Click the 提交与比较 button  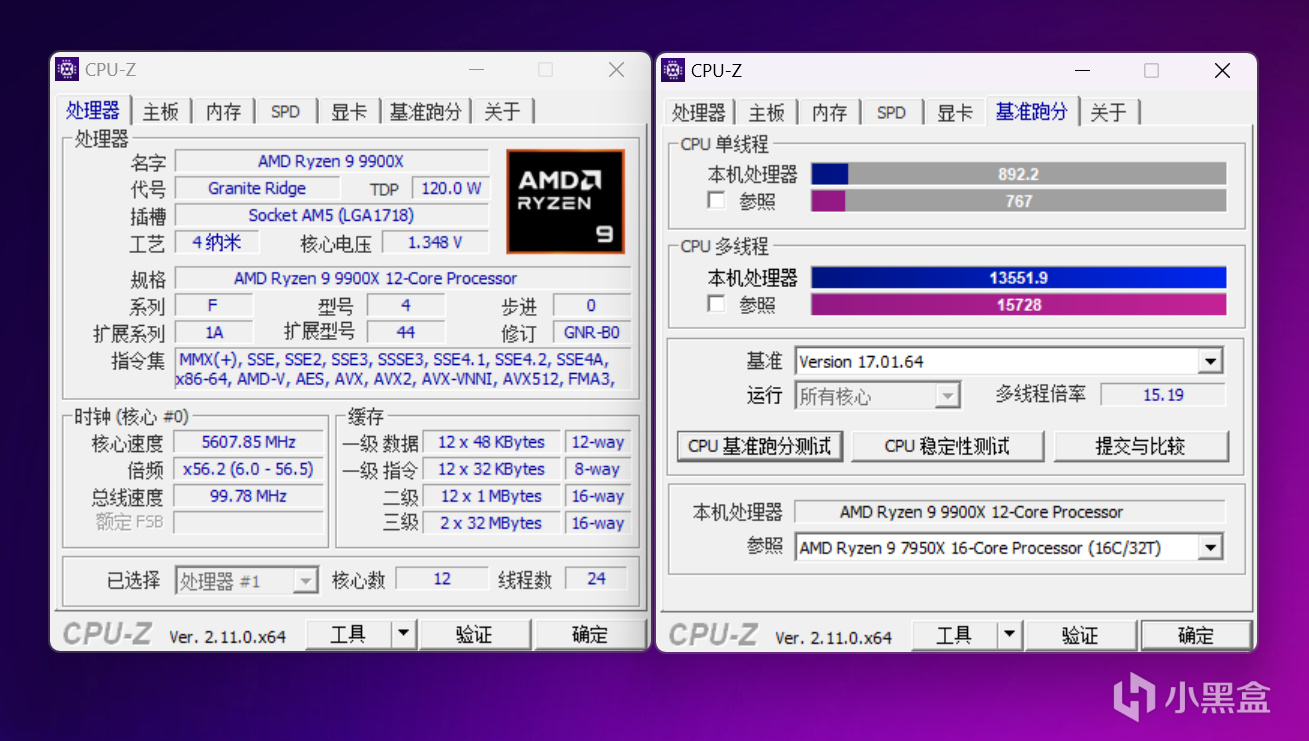[x=1140, y=446]
